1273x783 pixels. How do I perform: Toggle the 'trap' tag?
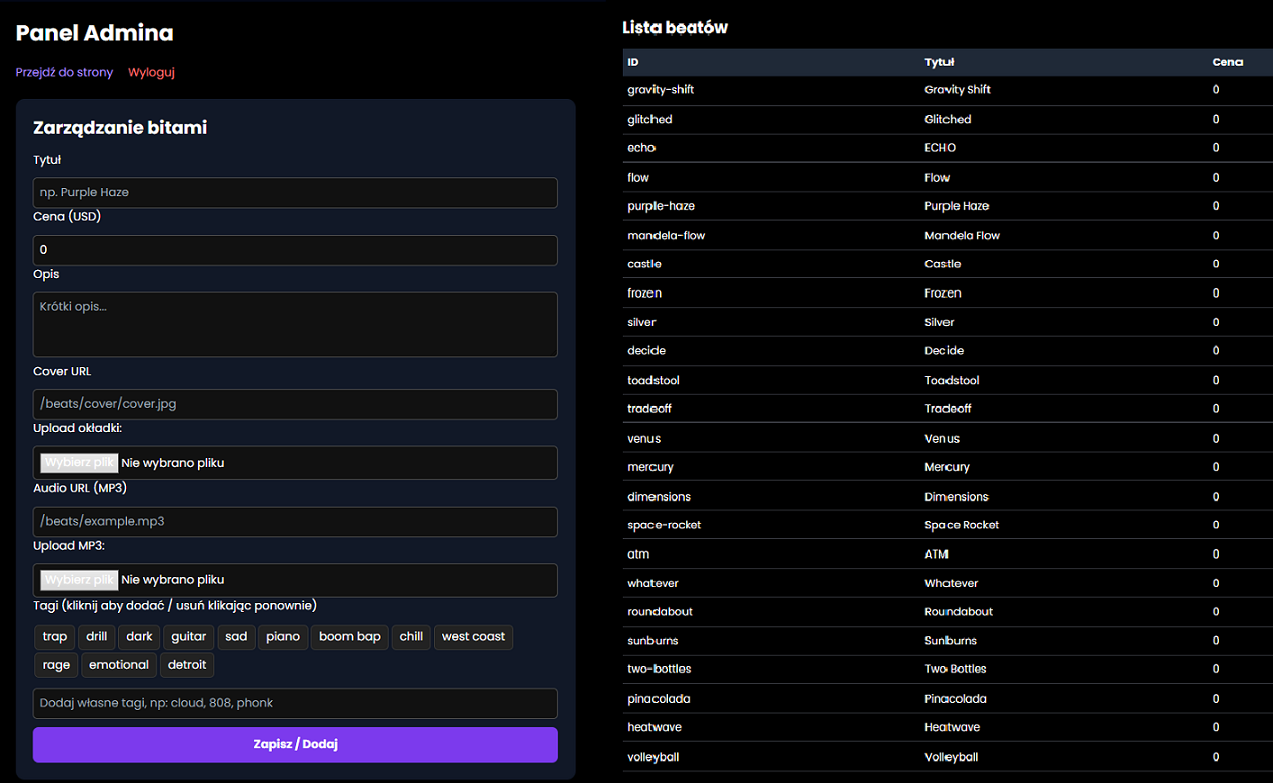pos(55,637)
